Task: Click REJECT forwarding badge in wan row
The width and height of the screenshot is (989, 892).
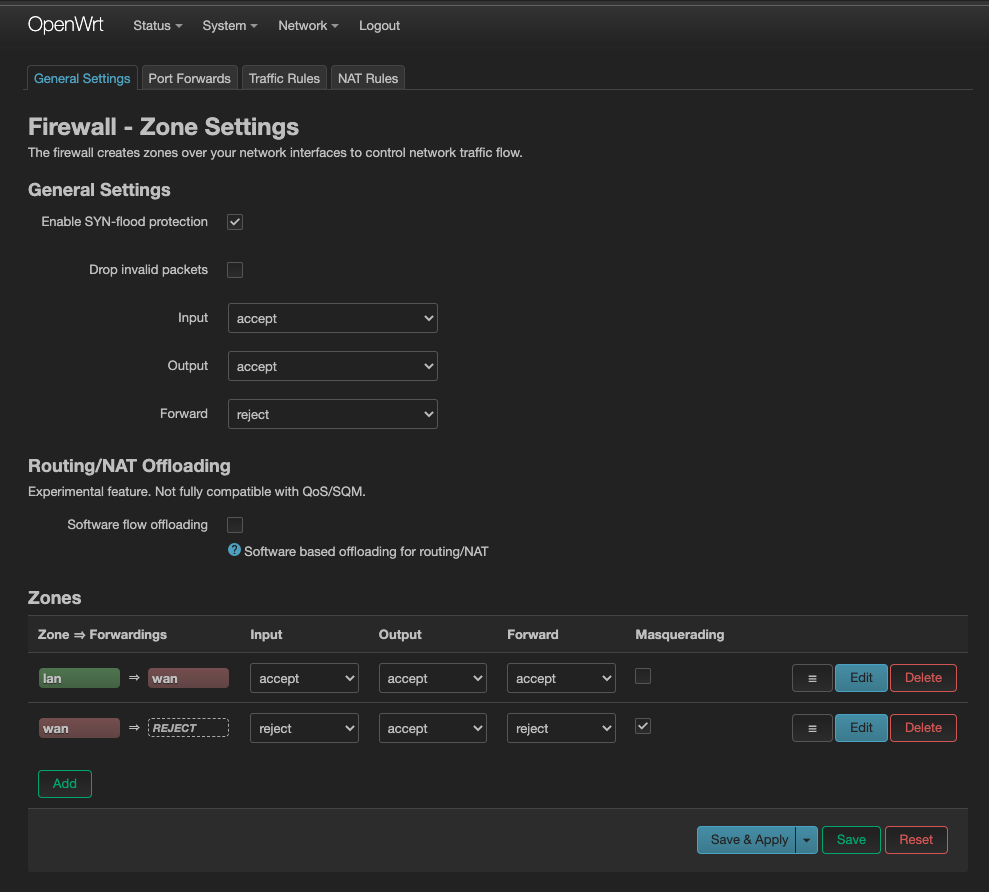Action: [188, 728]
